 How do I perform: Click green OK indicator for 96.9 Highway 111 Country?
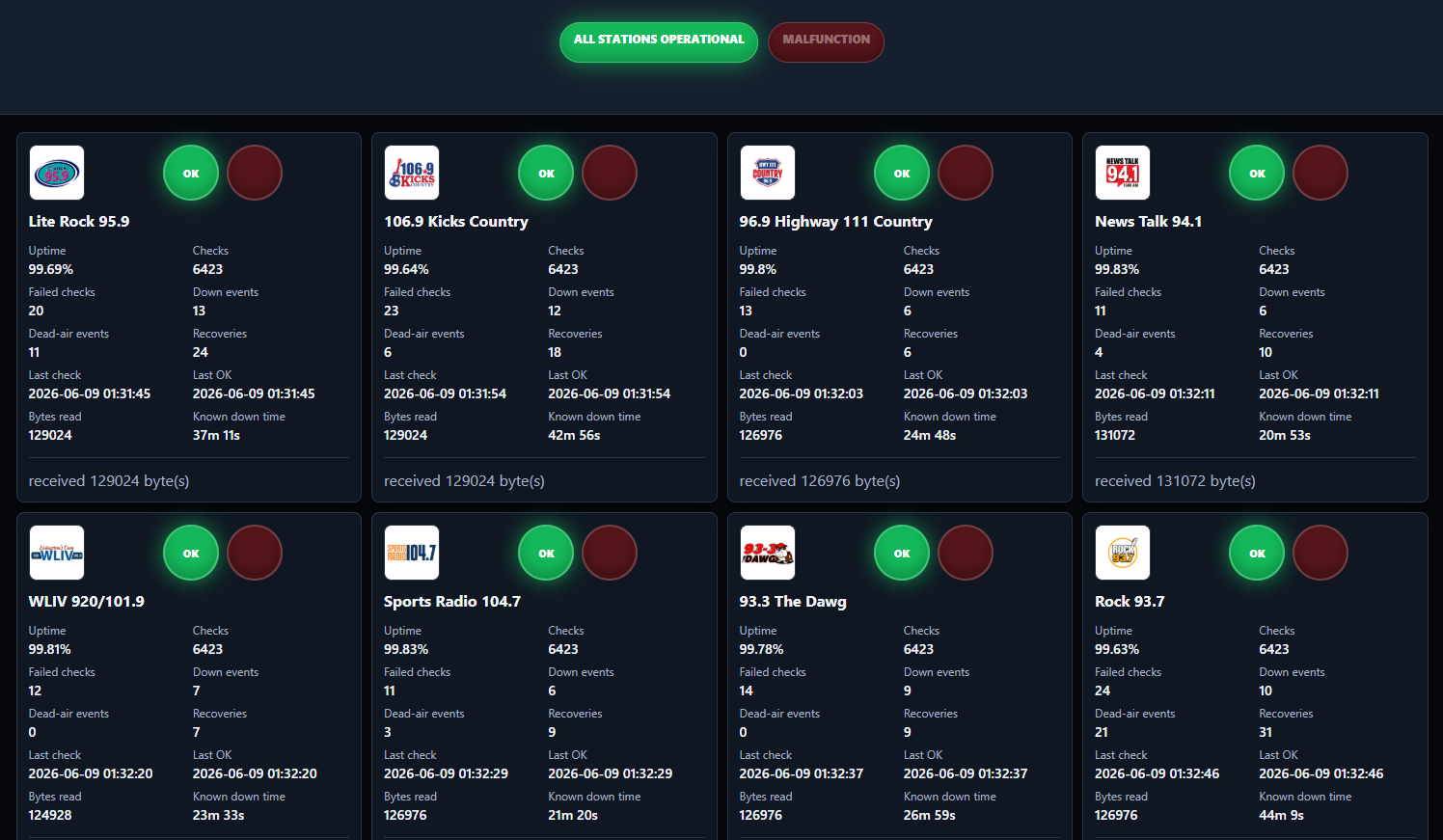tap(902, 173)
